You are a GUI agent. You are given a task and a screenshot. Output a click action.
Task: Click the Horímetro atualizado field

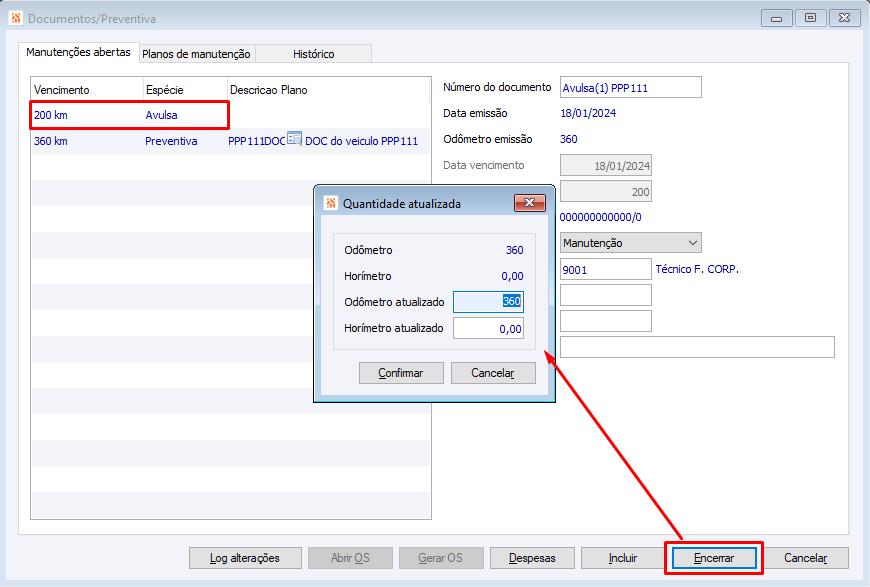pos(488,328)
